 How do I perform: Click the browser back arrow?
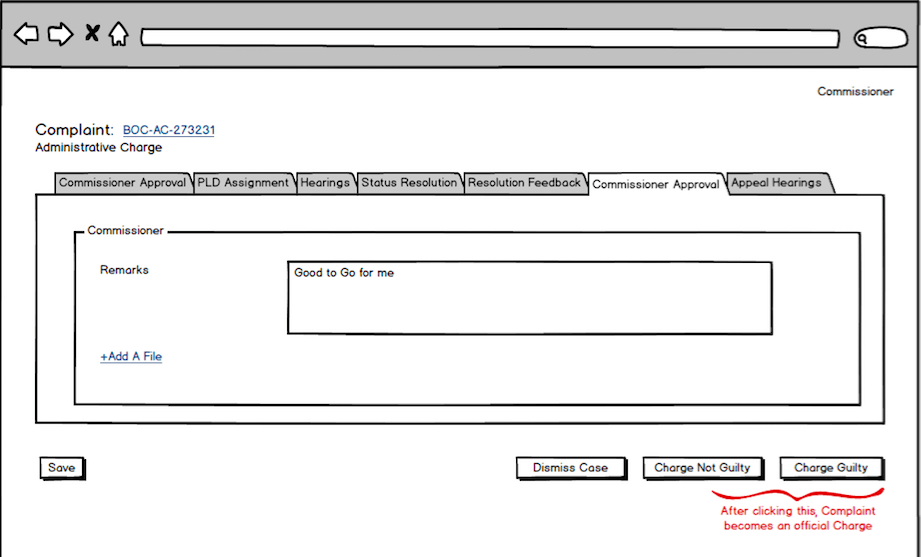[26, 35]
